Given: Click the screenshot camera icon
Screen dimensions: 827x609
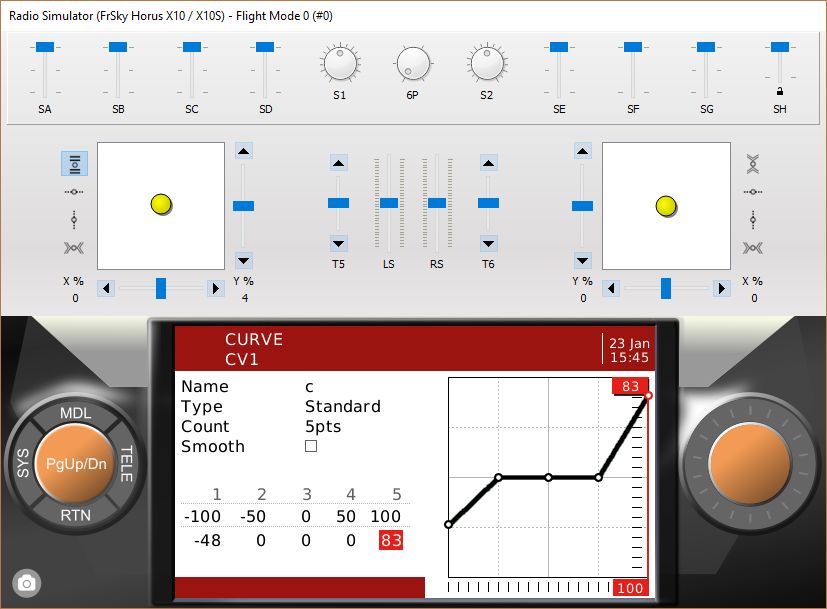Looking at the screenshot, I should pos(27,583).
